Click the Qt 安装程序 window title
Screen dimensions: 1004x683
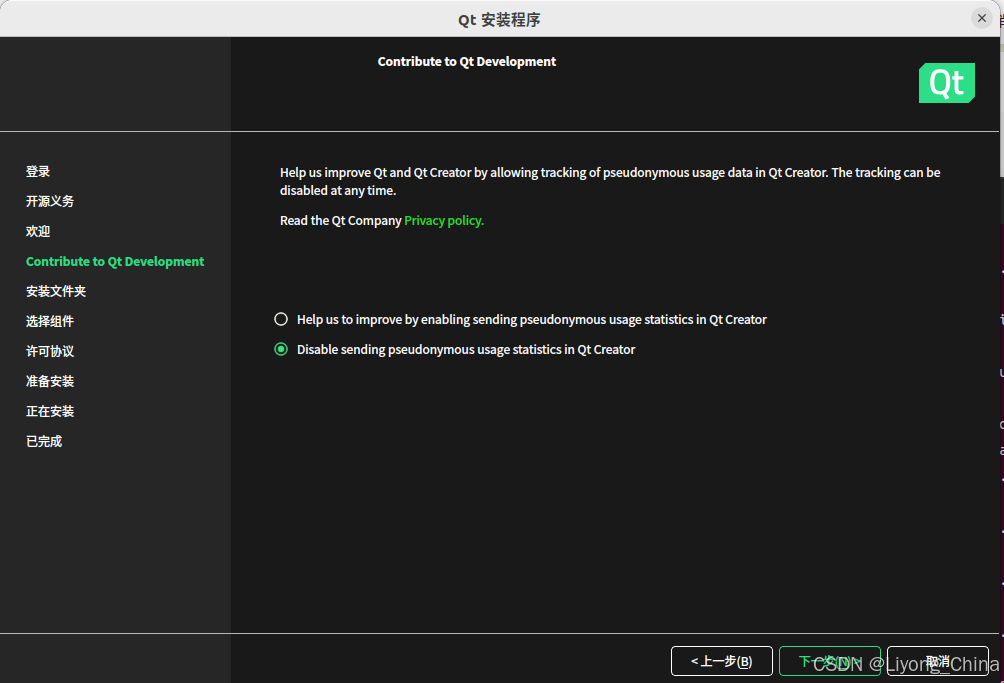499,20
